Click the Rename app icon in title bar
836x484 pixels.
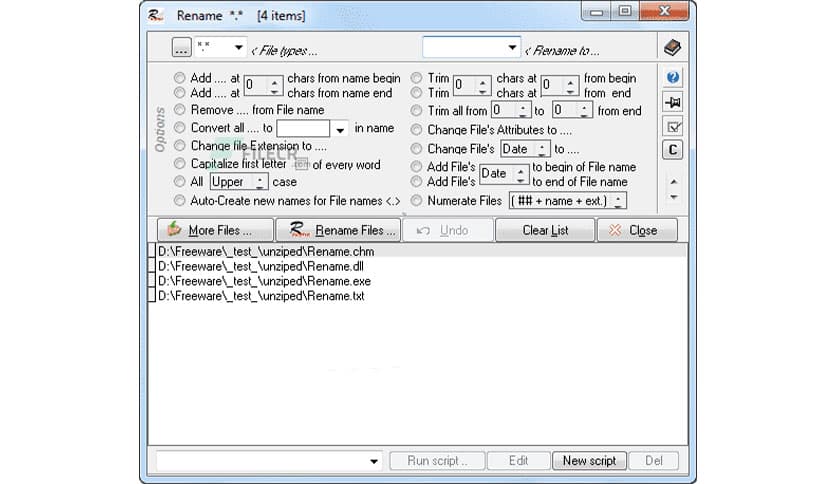coord(156,15)
